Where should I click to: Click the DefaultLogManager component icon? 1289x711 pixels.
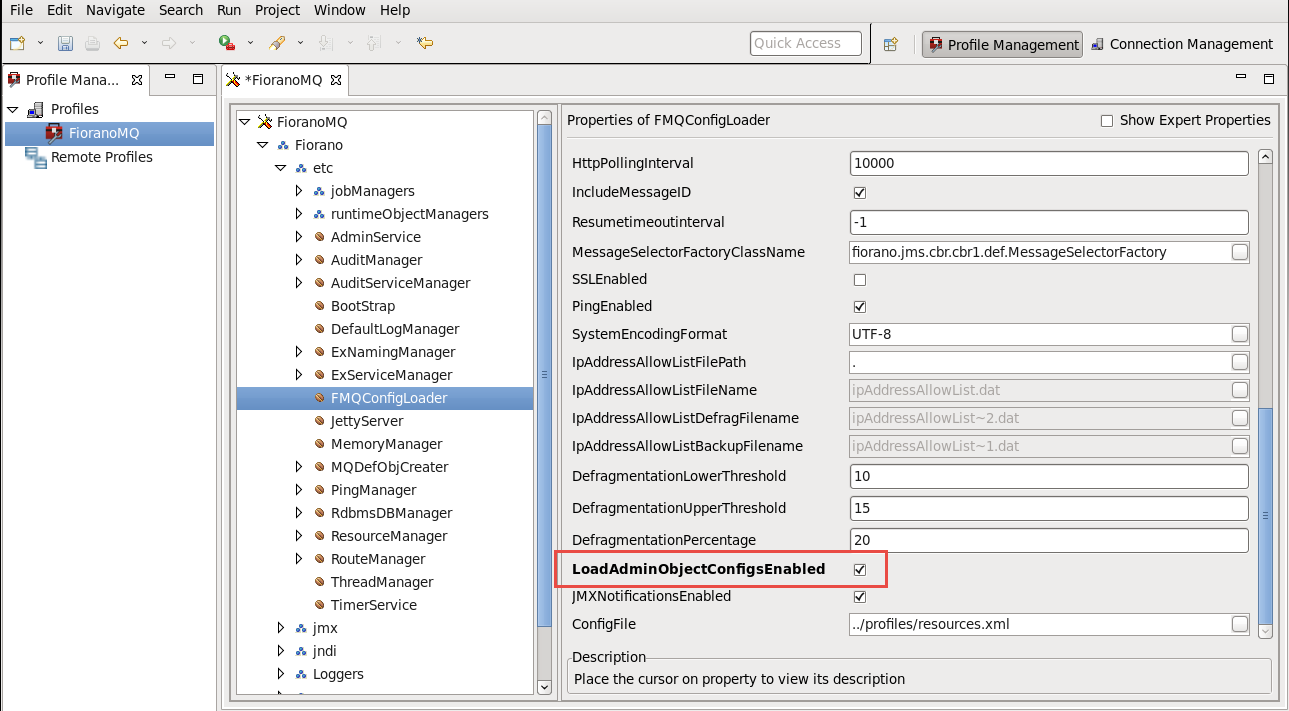coord(319,329)
